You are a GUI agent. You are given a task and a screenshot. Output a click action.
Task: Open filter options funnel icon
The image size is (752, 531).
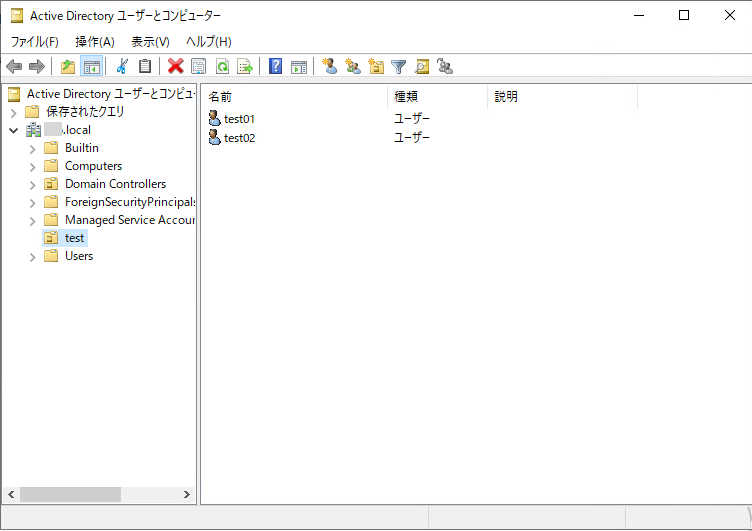point(399,66)
